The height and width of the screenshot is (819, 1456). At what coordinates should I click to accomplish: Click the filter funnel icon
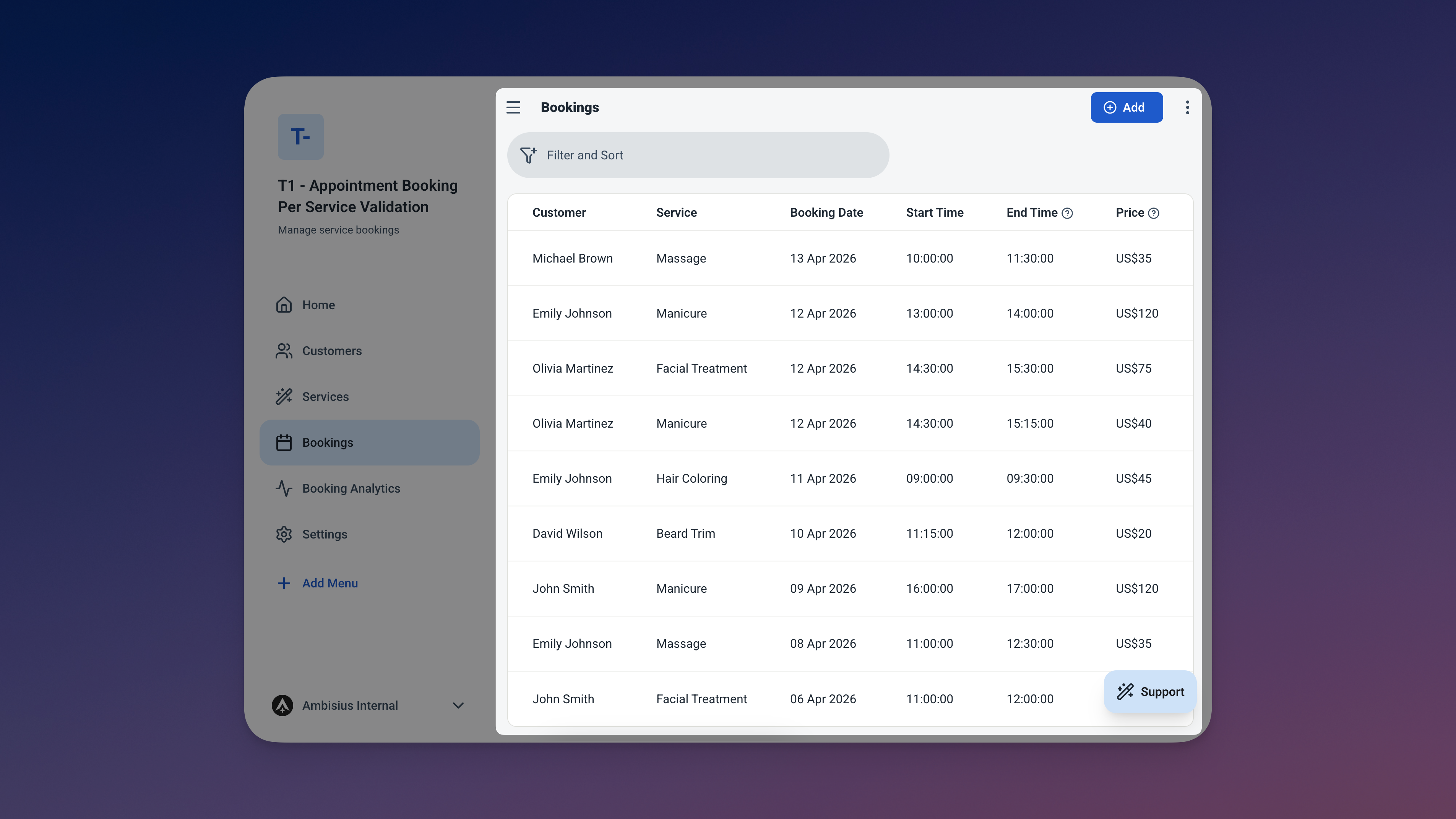[528, 155]
